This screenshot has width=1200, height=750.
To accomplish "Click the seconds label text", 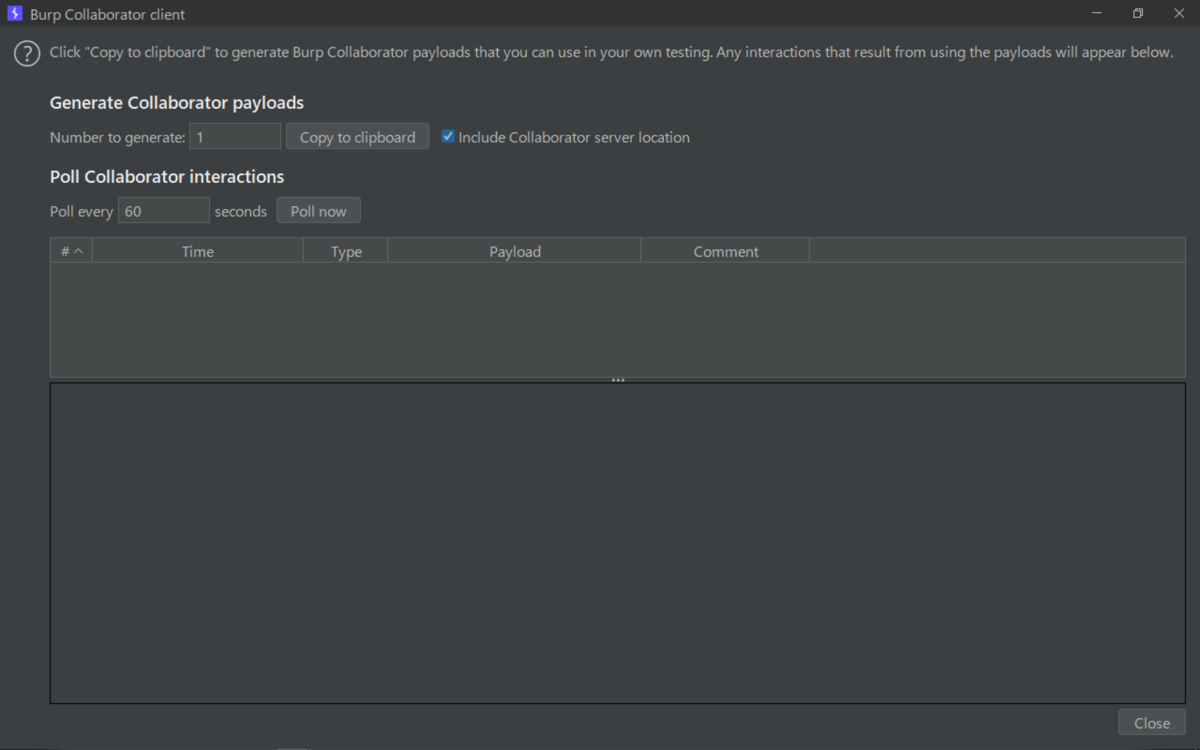I will [x=241, y=211].
